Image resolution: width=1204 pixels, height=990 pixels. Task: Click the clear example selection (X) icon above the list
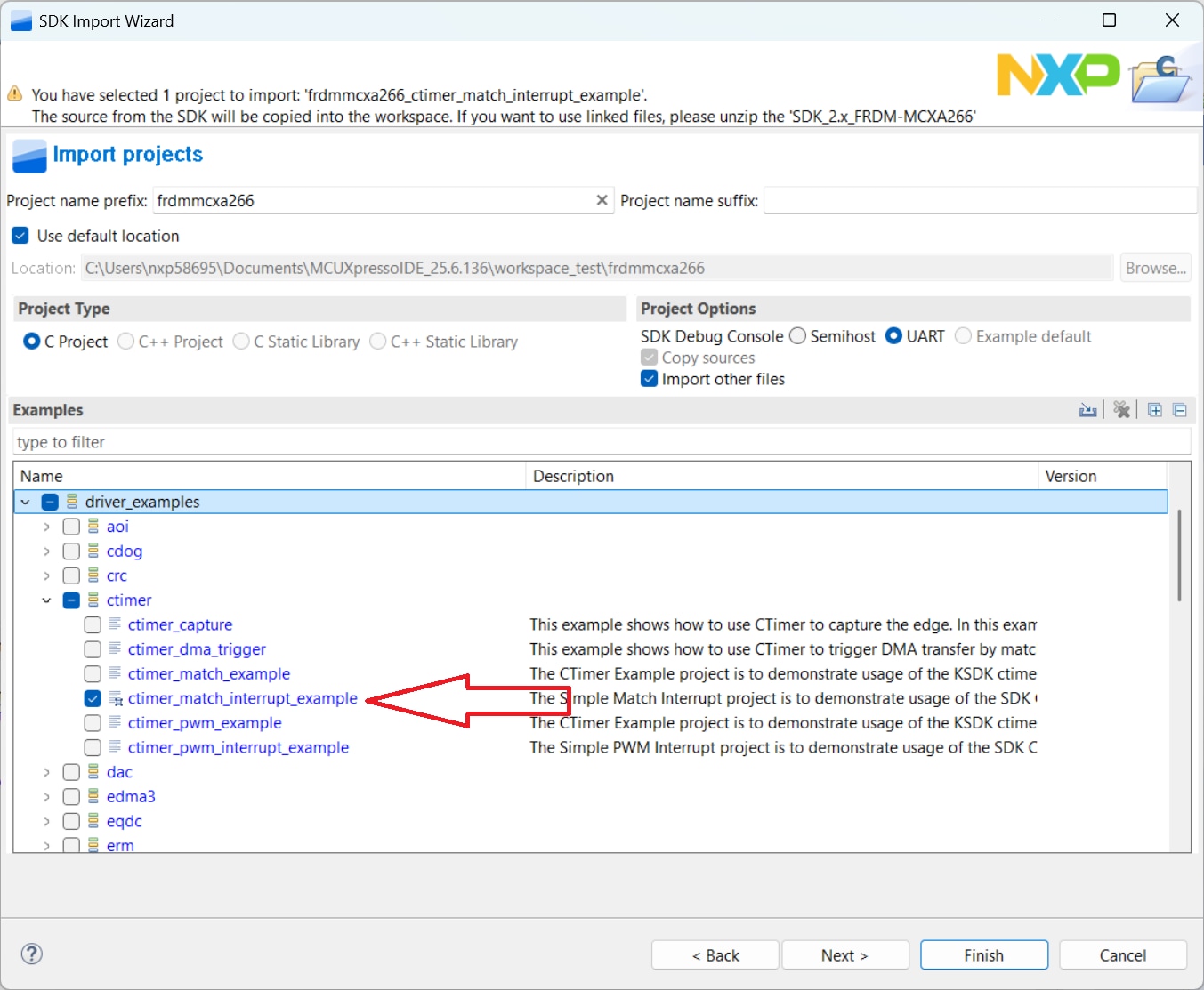[x=1121, y=409]
